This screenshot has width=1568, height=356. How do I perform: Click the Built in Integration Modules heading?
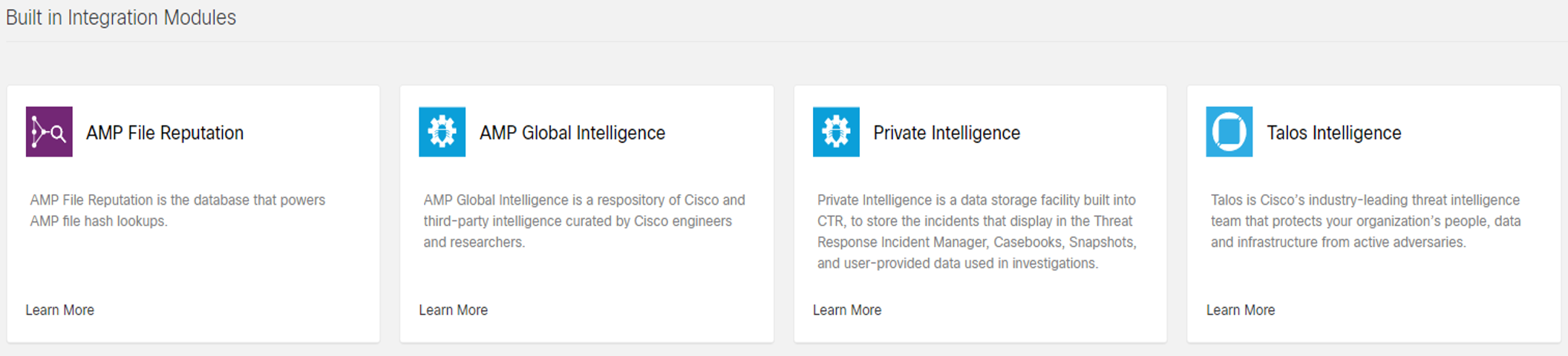click(x=121, y=17)
